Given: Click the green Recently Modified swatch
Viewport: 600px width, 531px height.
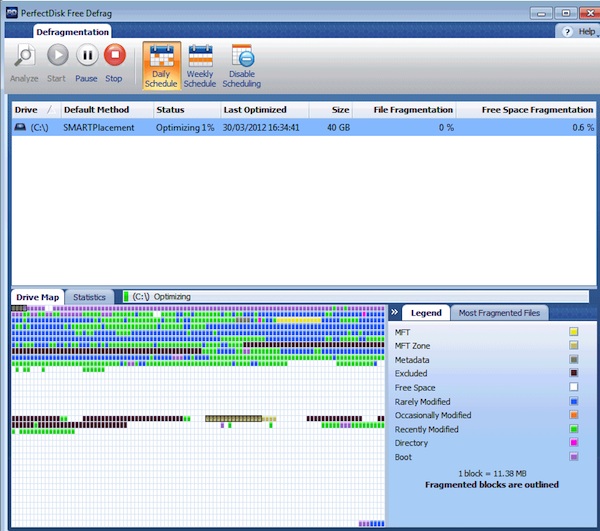Looking at the screenshot, I should pos(573,429).
